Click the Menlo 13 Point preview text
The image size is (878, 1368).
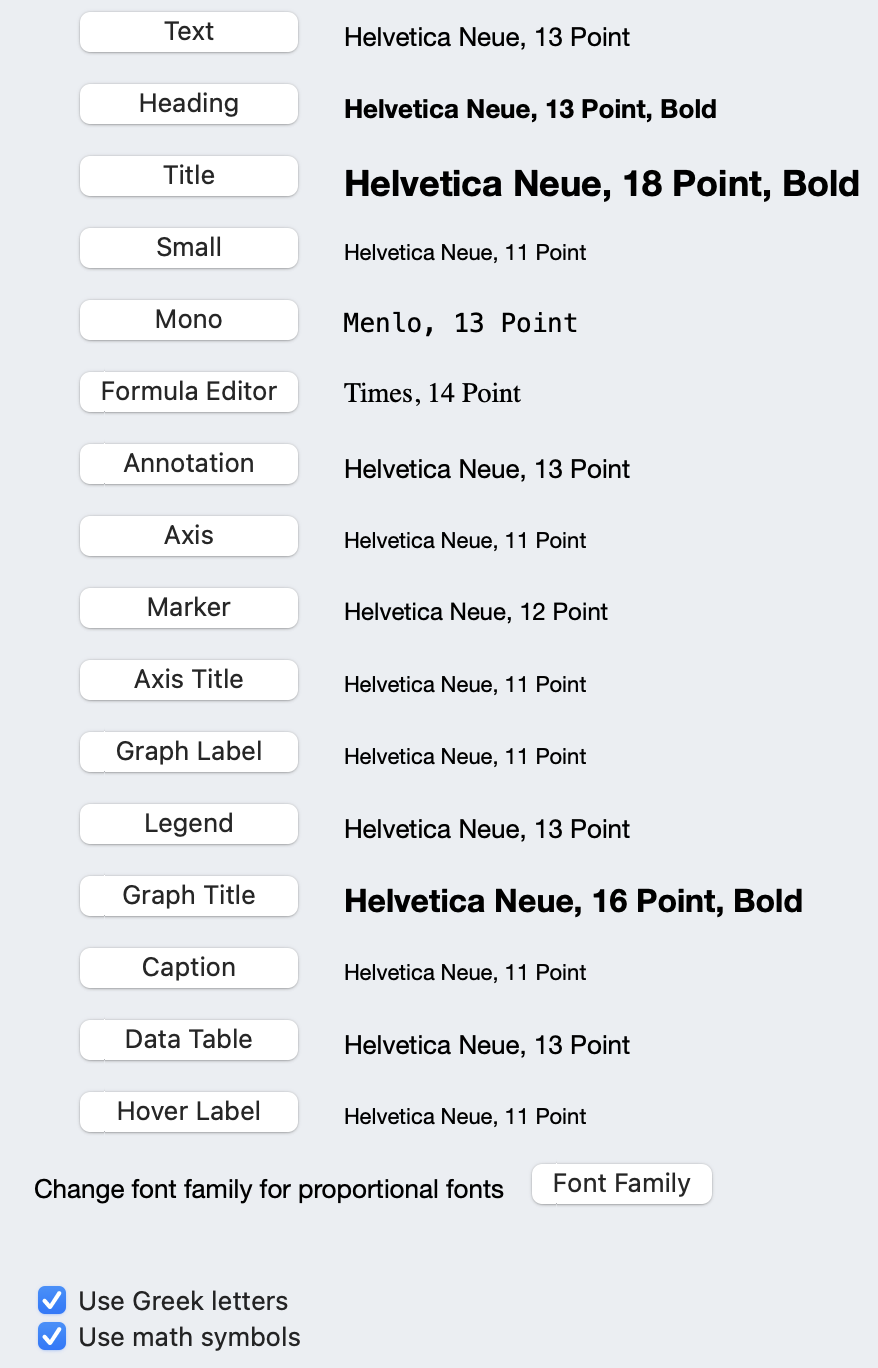point(460,323)
